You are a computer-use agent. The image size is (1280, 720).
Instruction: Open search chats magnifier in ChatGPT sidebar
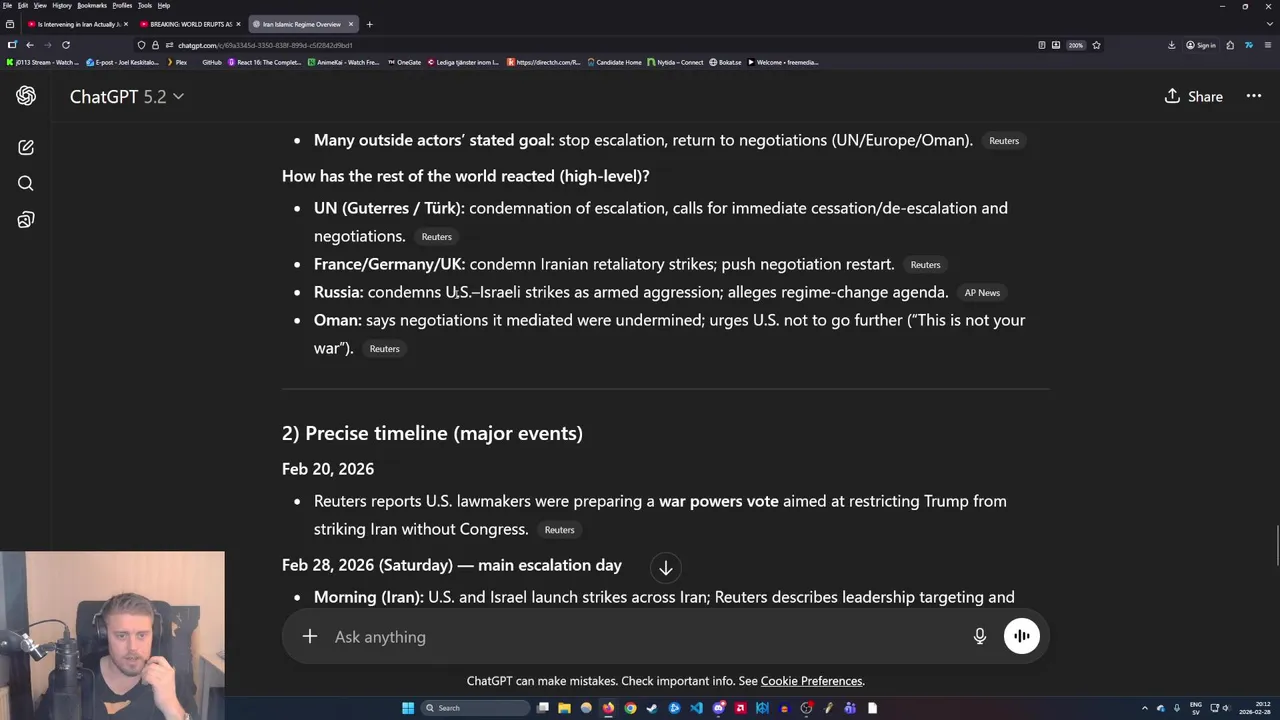coord(26,184)
